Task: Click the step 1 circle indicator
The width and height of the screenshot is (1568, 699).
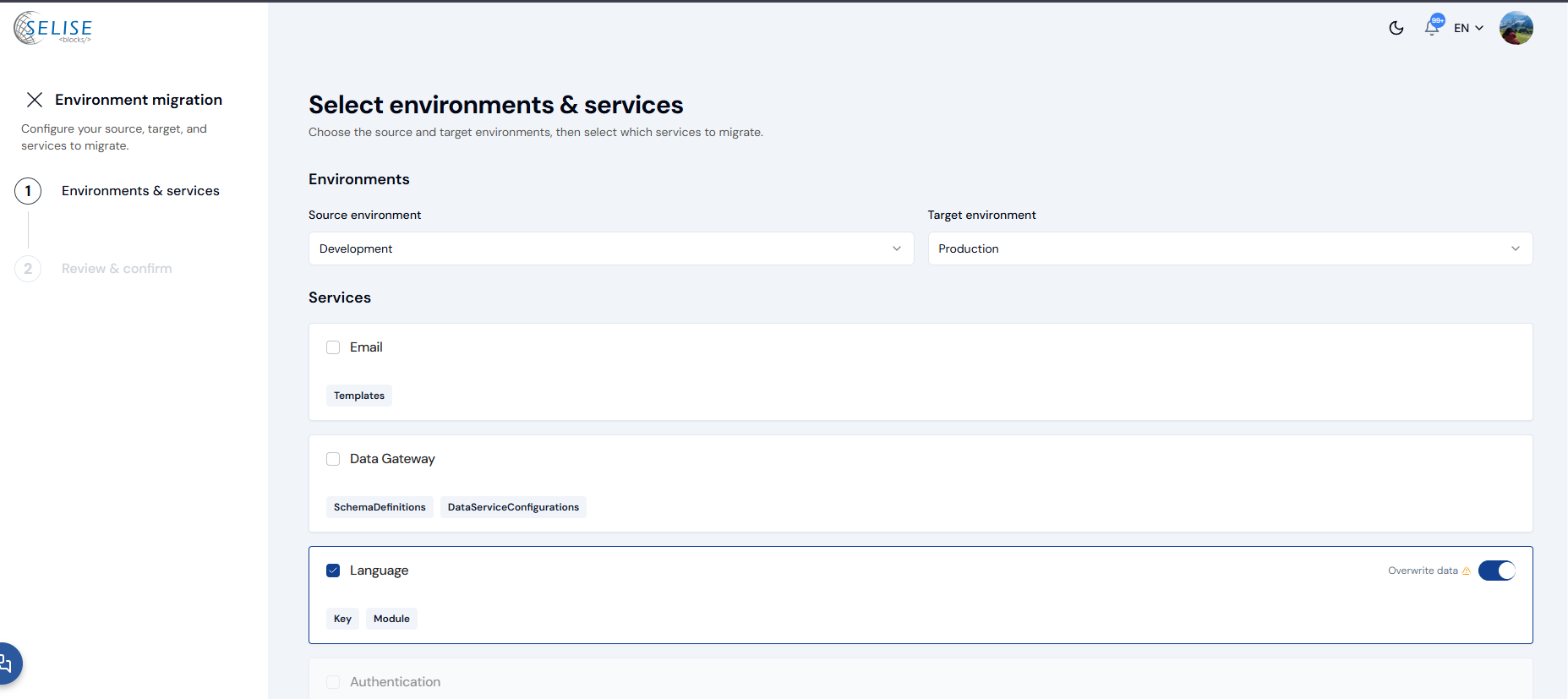Action: 28,191
